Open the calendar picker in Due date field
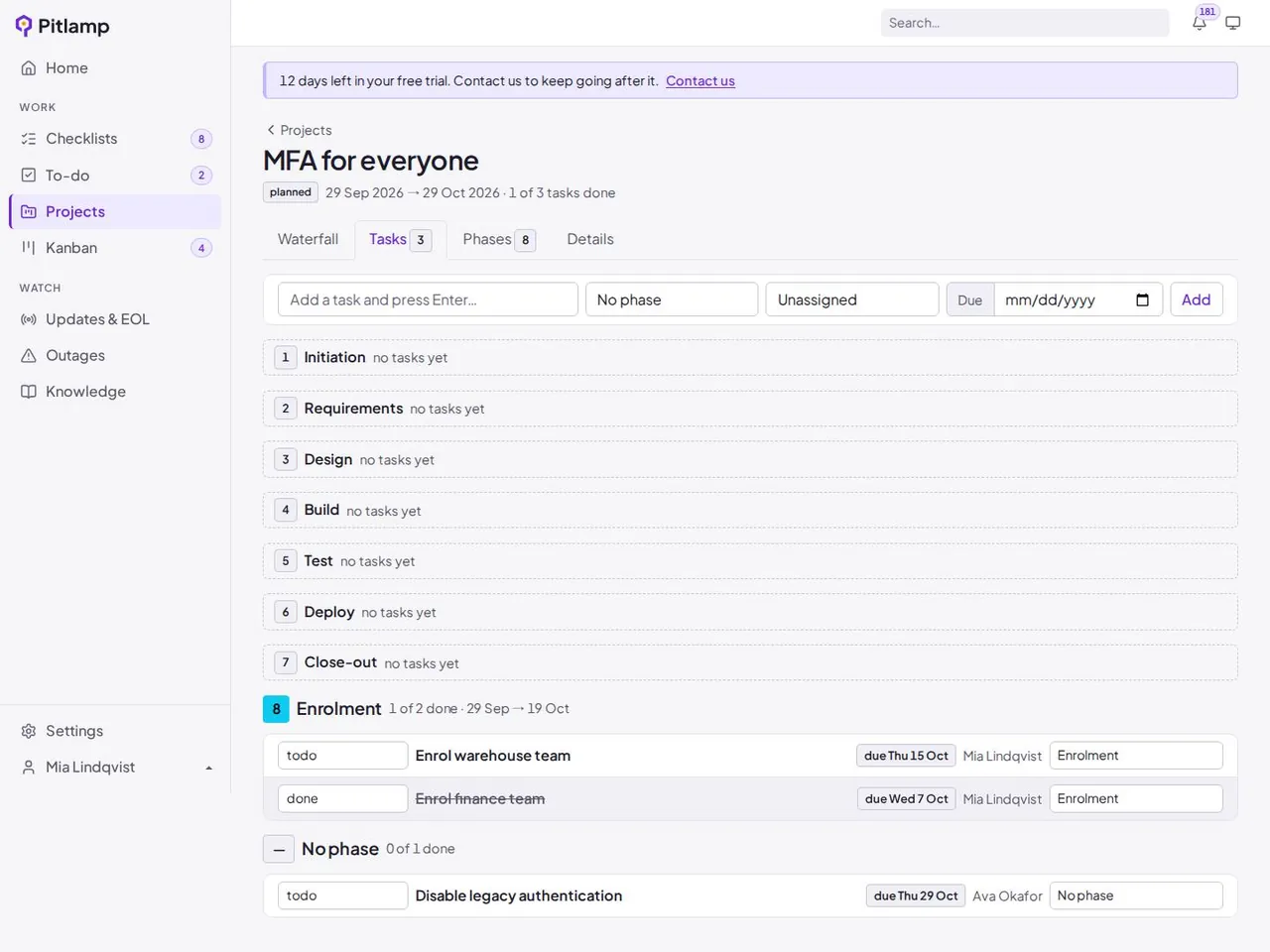The height and width of the screenshot is (952, 1270). (1142, 299)
